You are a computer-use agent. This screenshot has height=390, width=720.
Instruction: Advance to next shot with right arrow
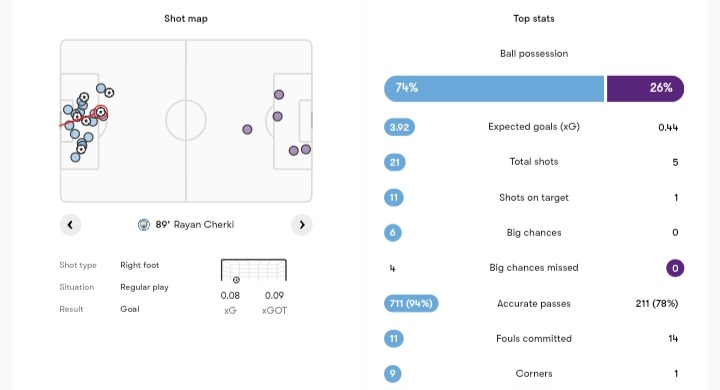[x=302, y=225]
